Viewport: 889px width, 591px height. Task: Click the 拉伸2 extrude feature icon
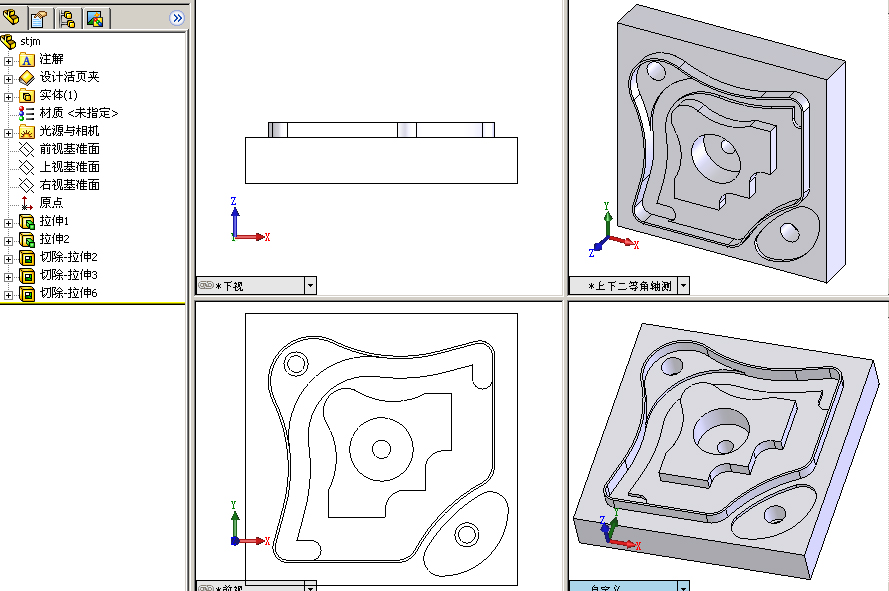click(x=27, y=239)
